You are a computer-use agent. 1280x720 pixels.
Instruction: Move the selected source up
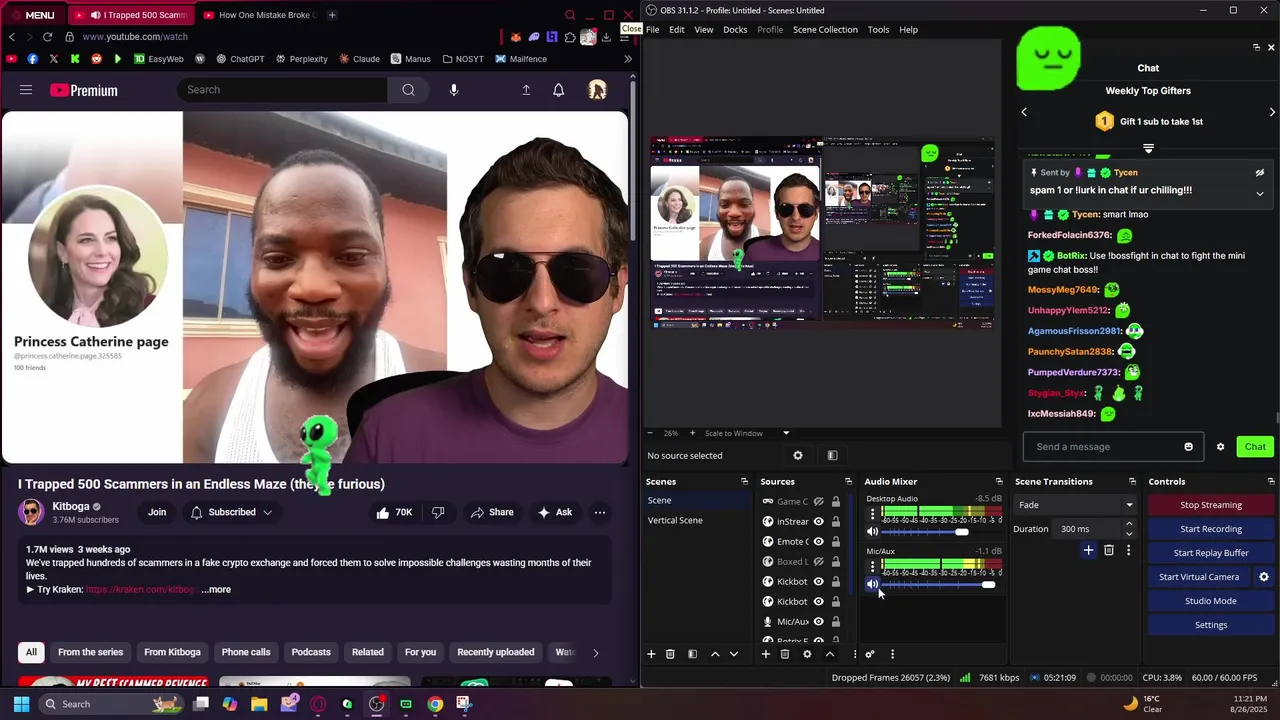(x=829, y=654)
